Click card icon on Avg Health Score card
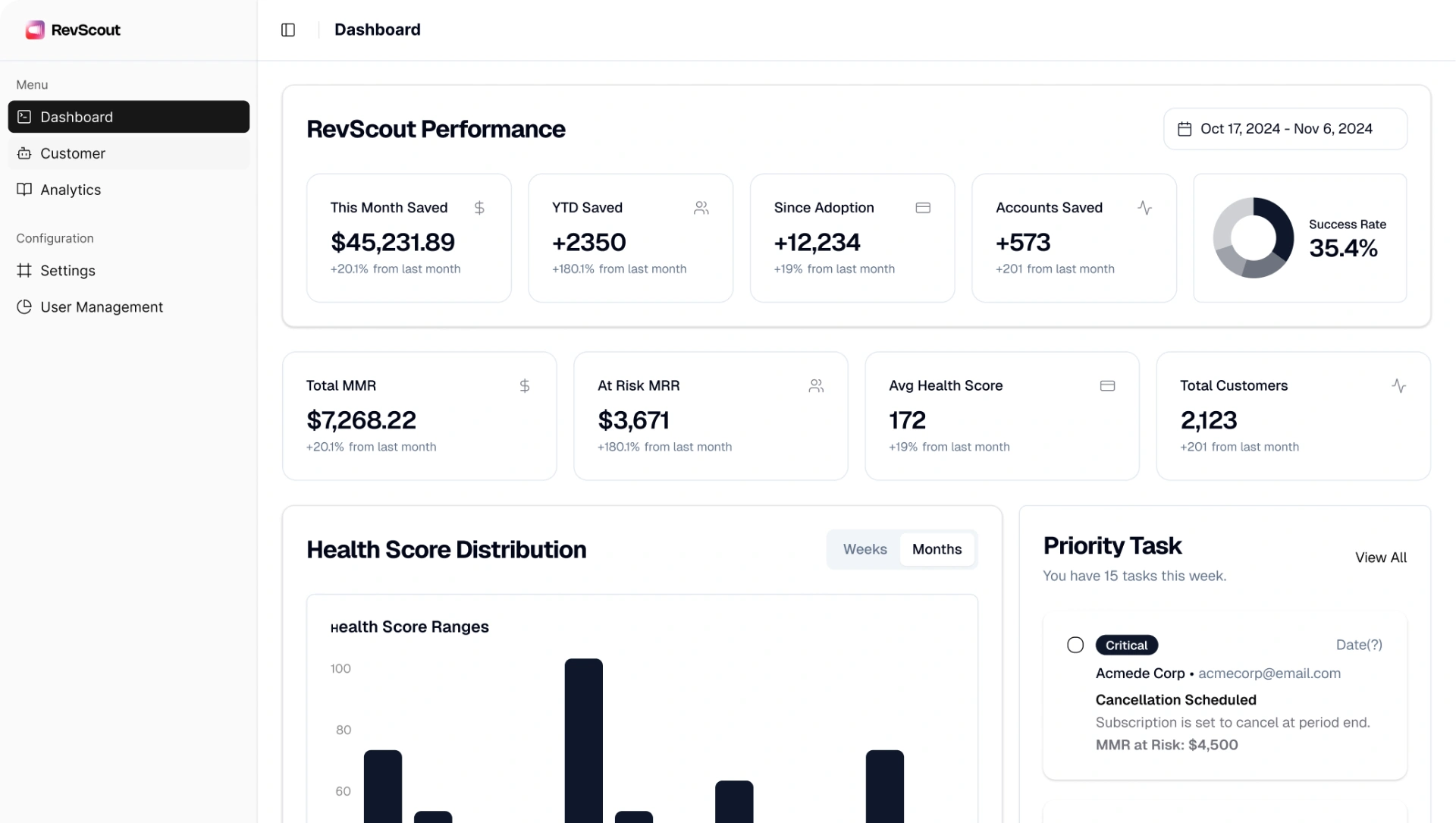This screenshot has width=1456, height=823. (x=1107, y=386)
